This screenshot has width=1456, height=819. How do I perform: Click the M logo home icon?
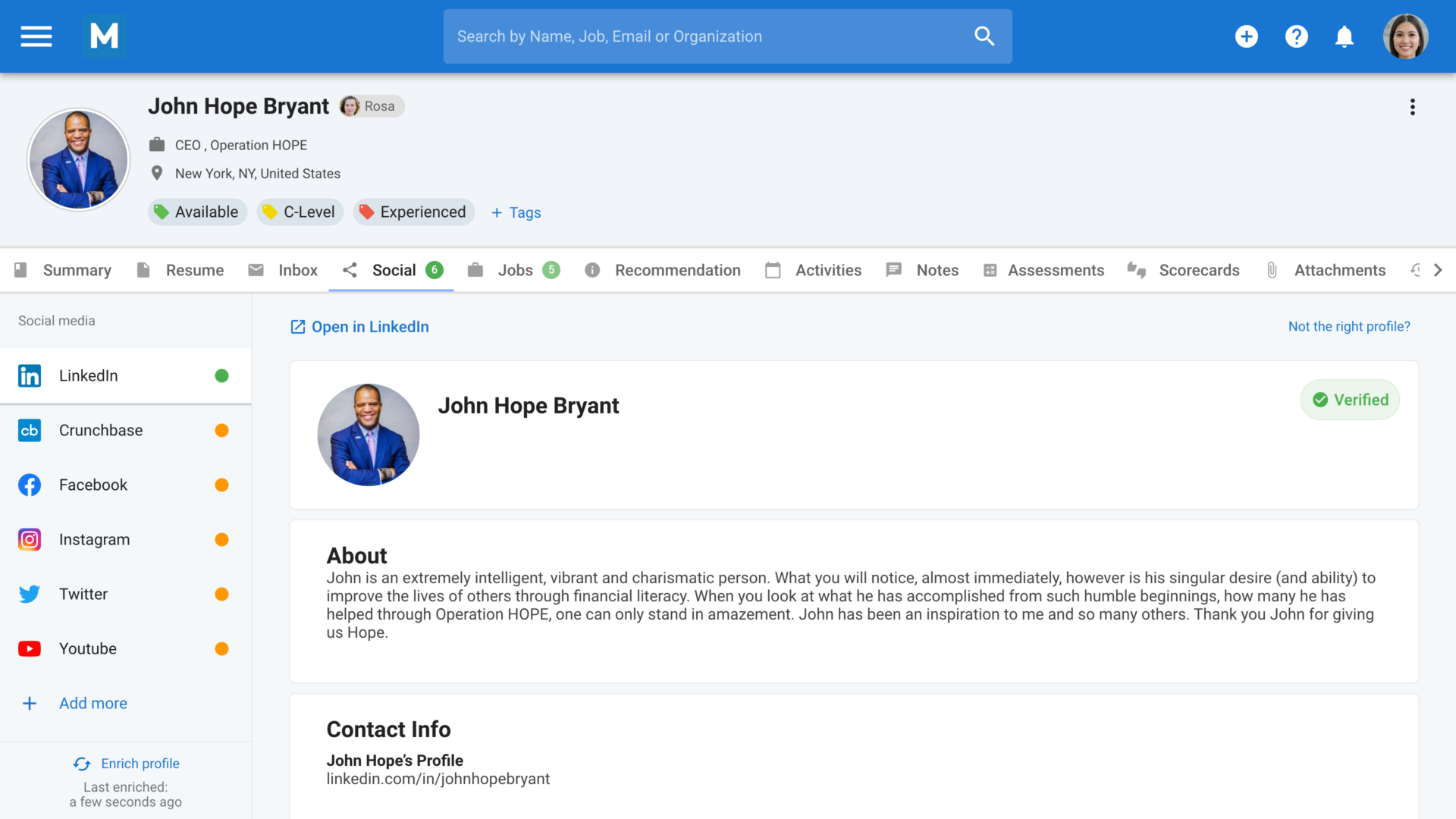pyautogui.click(x=104, y=36)
